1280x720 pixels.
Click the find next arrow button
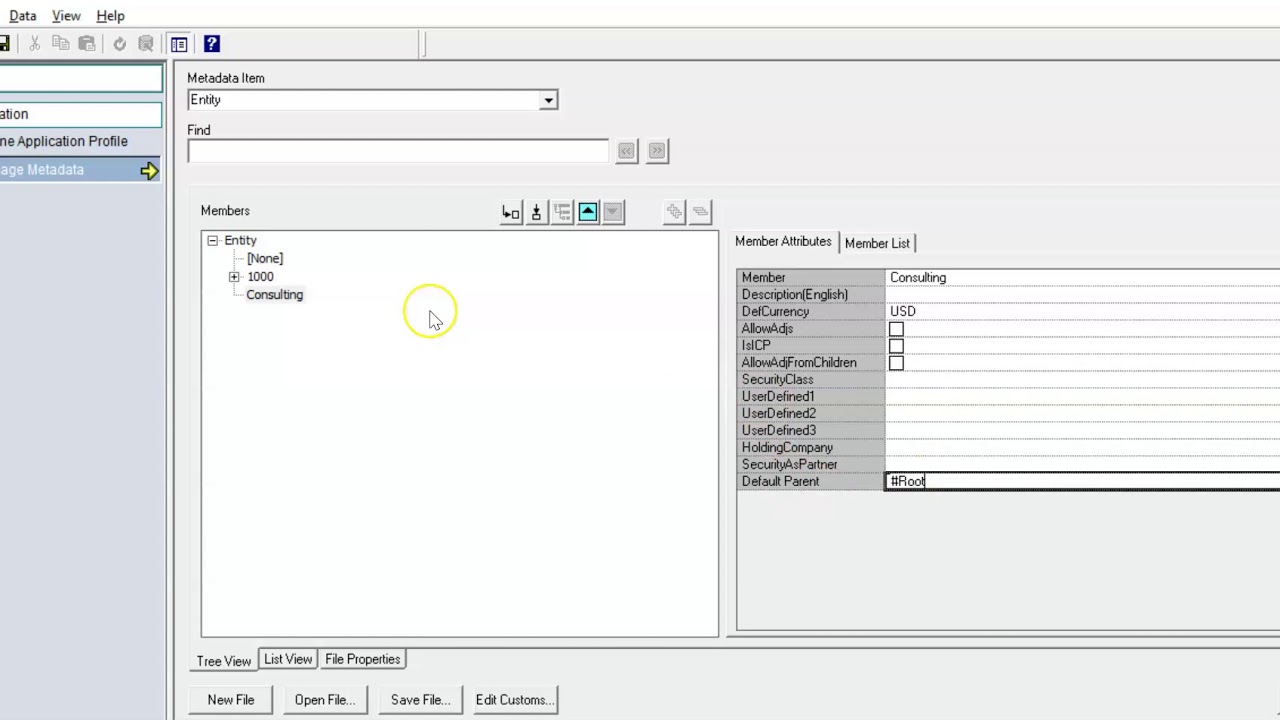pyautogui.click(x=657, y=151)
